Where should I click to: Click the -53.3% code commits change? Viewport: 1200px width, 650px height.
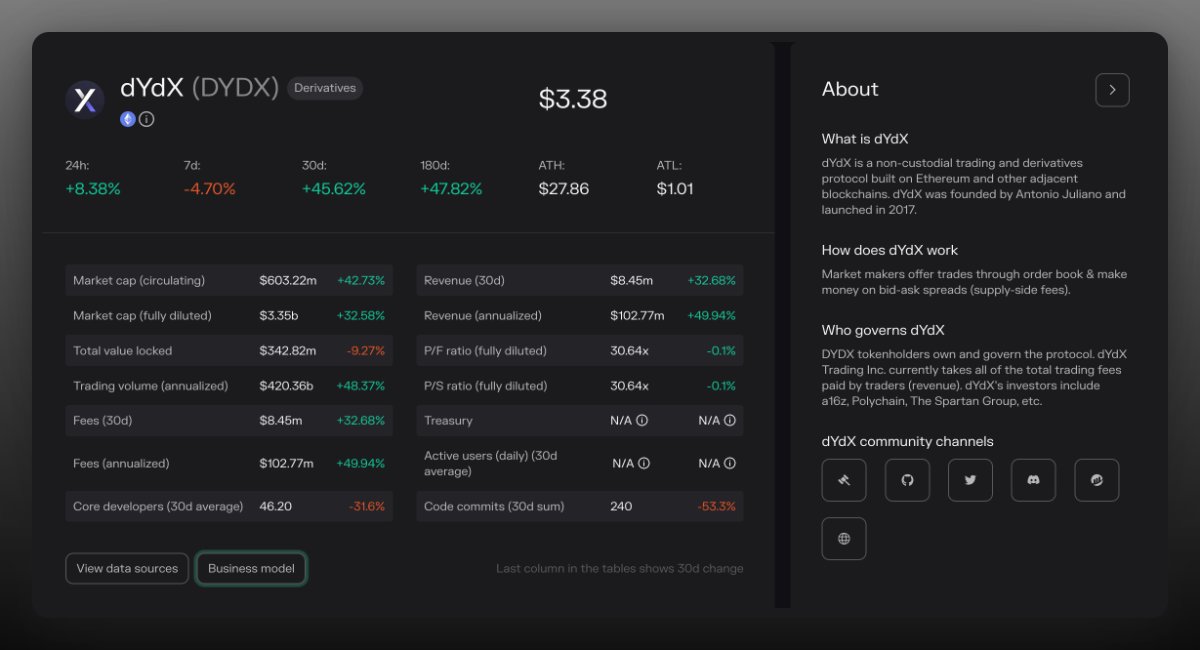pos(716,507)
